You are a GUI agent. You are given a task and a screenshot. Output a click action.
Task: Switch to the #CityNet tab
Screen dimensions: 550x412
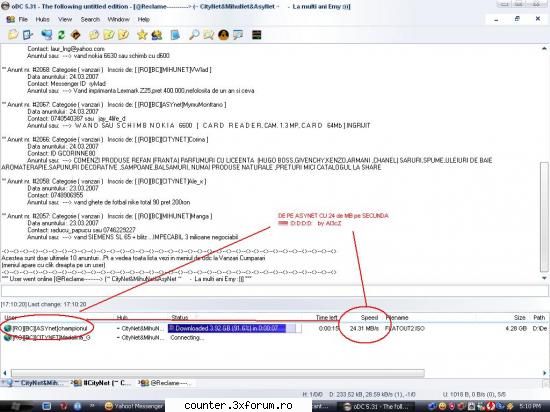click(103, 383)
